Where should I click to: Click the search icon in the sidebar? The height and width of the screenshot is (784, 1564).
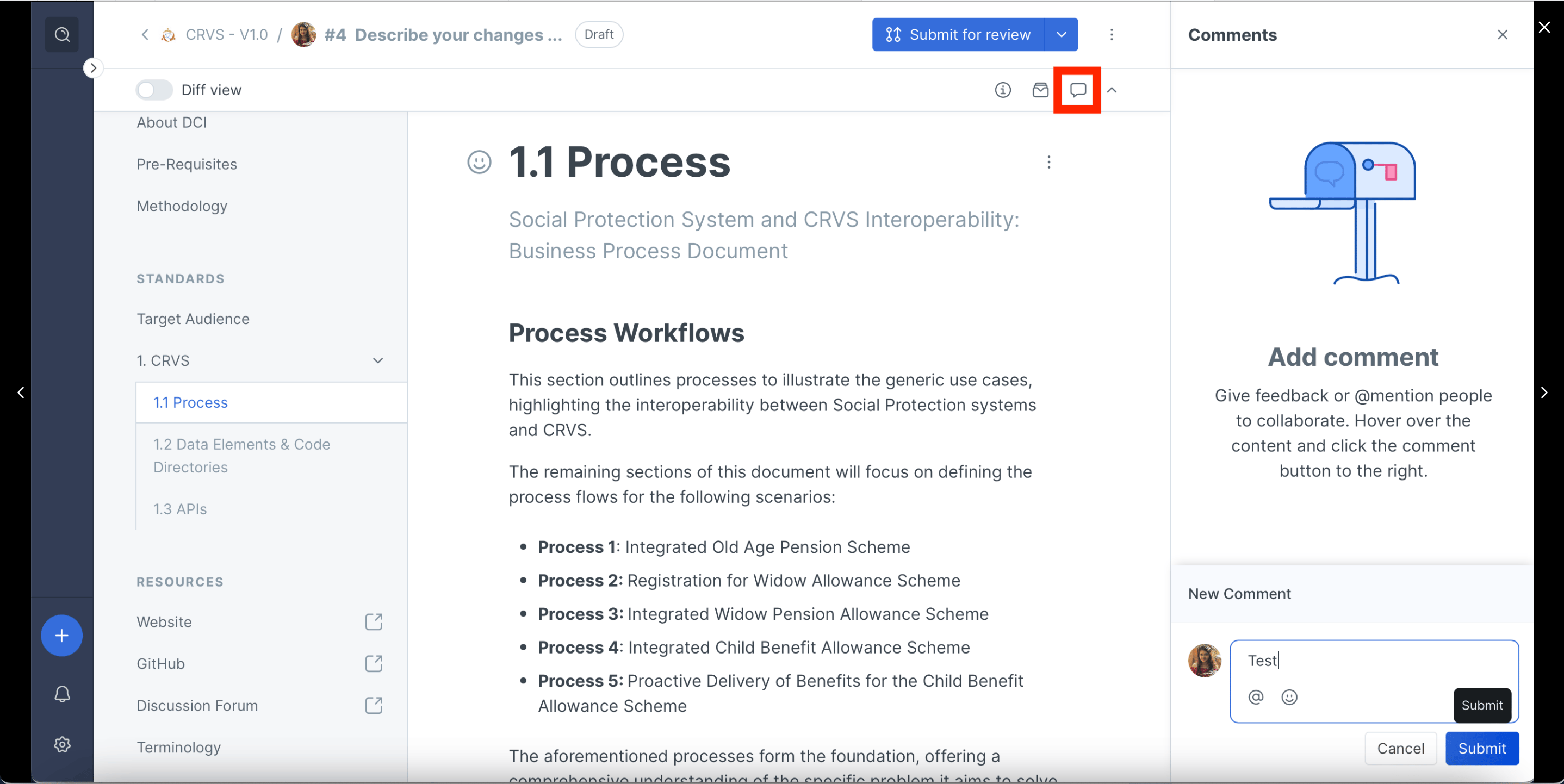pyautogui.click(x=62, y=35)
